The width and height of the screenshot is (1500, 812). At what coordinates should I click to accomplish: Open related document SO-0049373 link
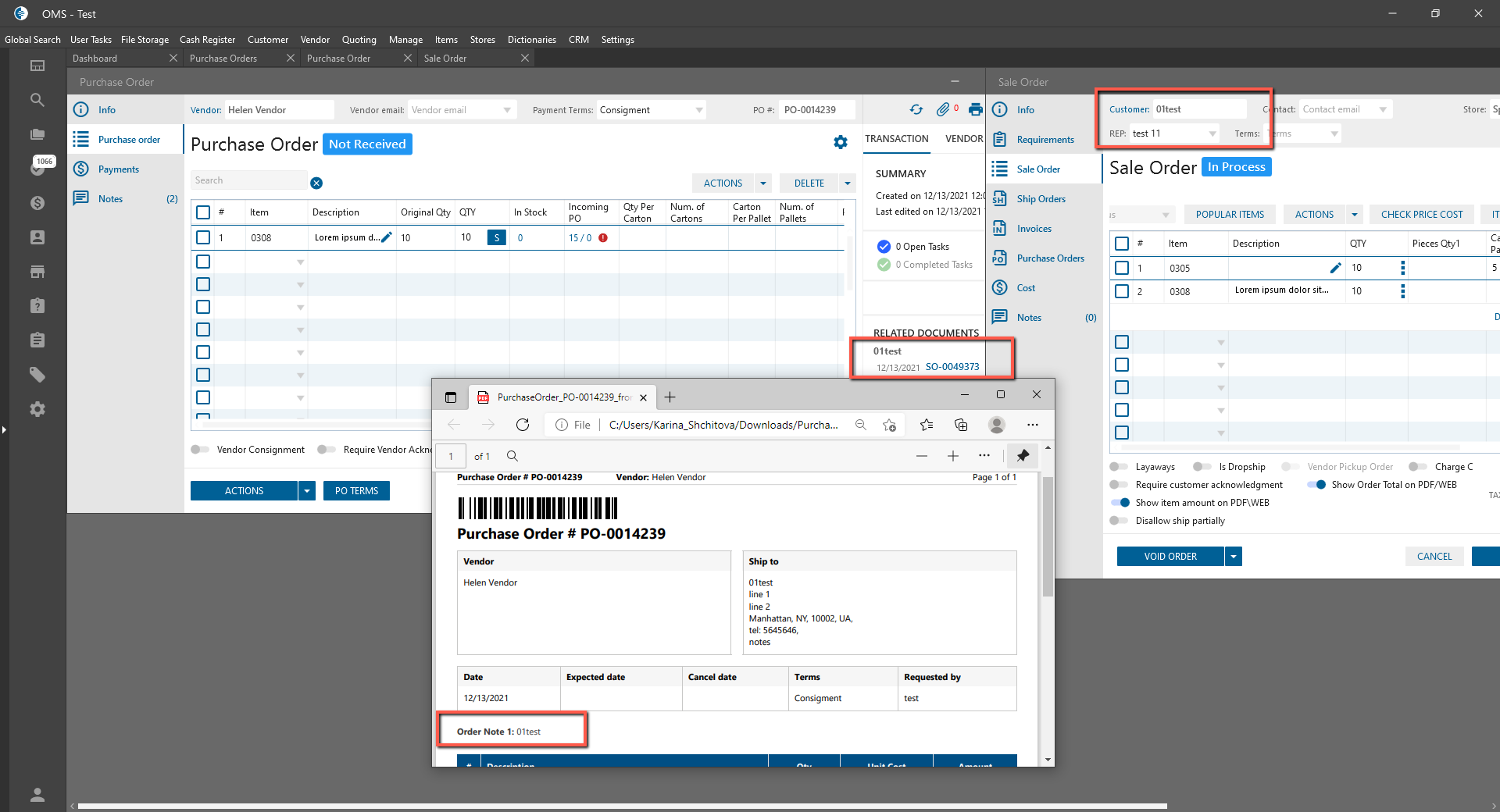[952, 367]
